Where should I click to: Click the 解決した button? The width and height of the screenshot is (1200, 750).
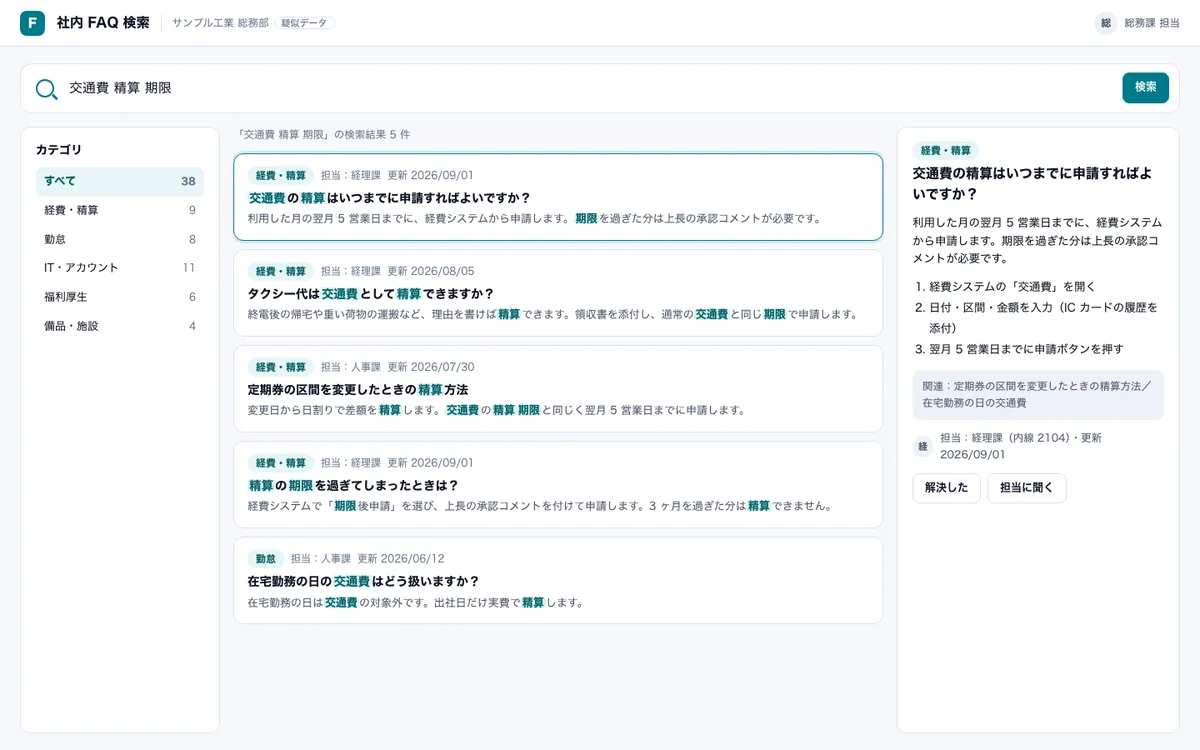tap(946, 488)
